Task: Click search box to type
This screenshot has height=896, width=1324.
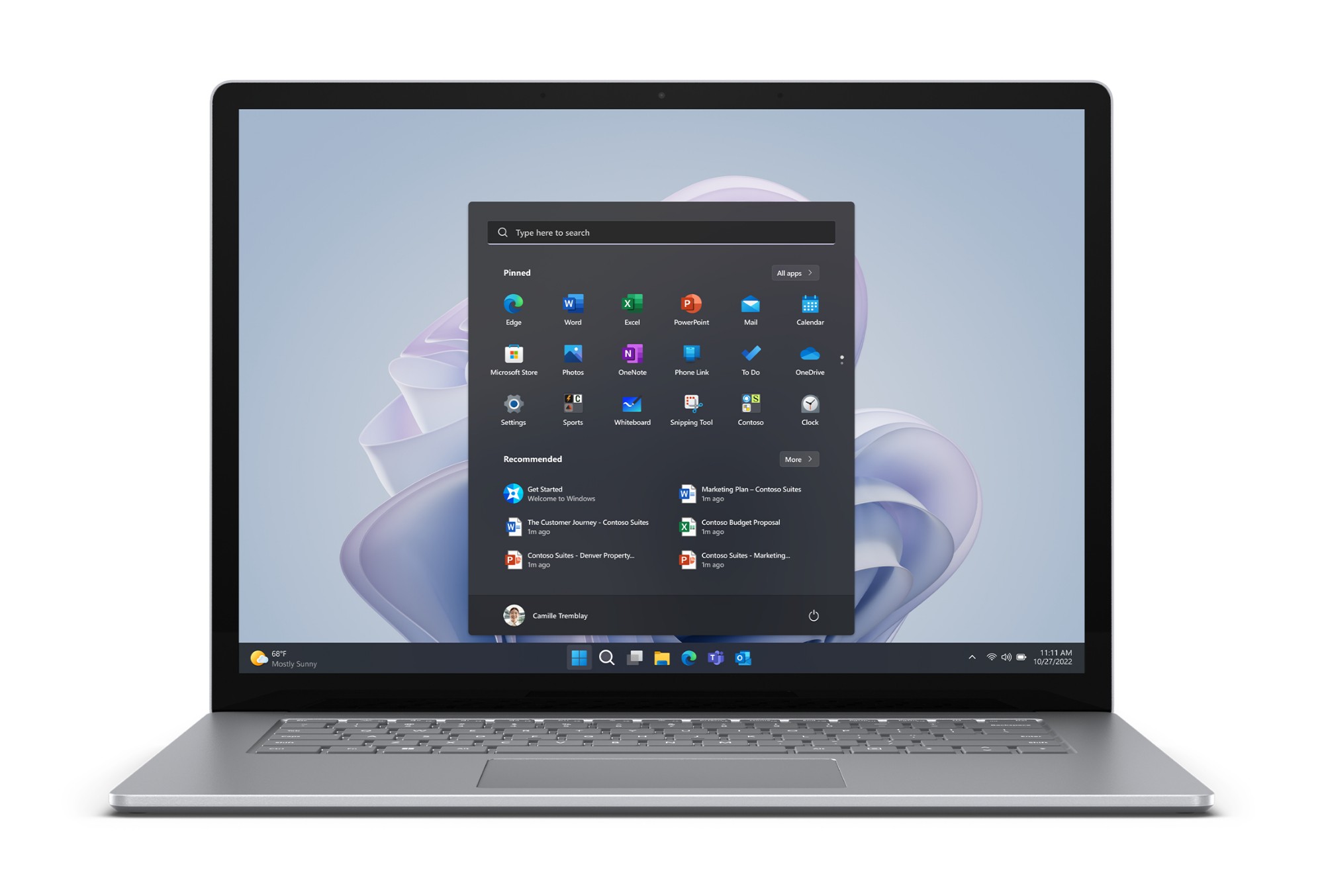Action: [x=662, y=232]
